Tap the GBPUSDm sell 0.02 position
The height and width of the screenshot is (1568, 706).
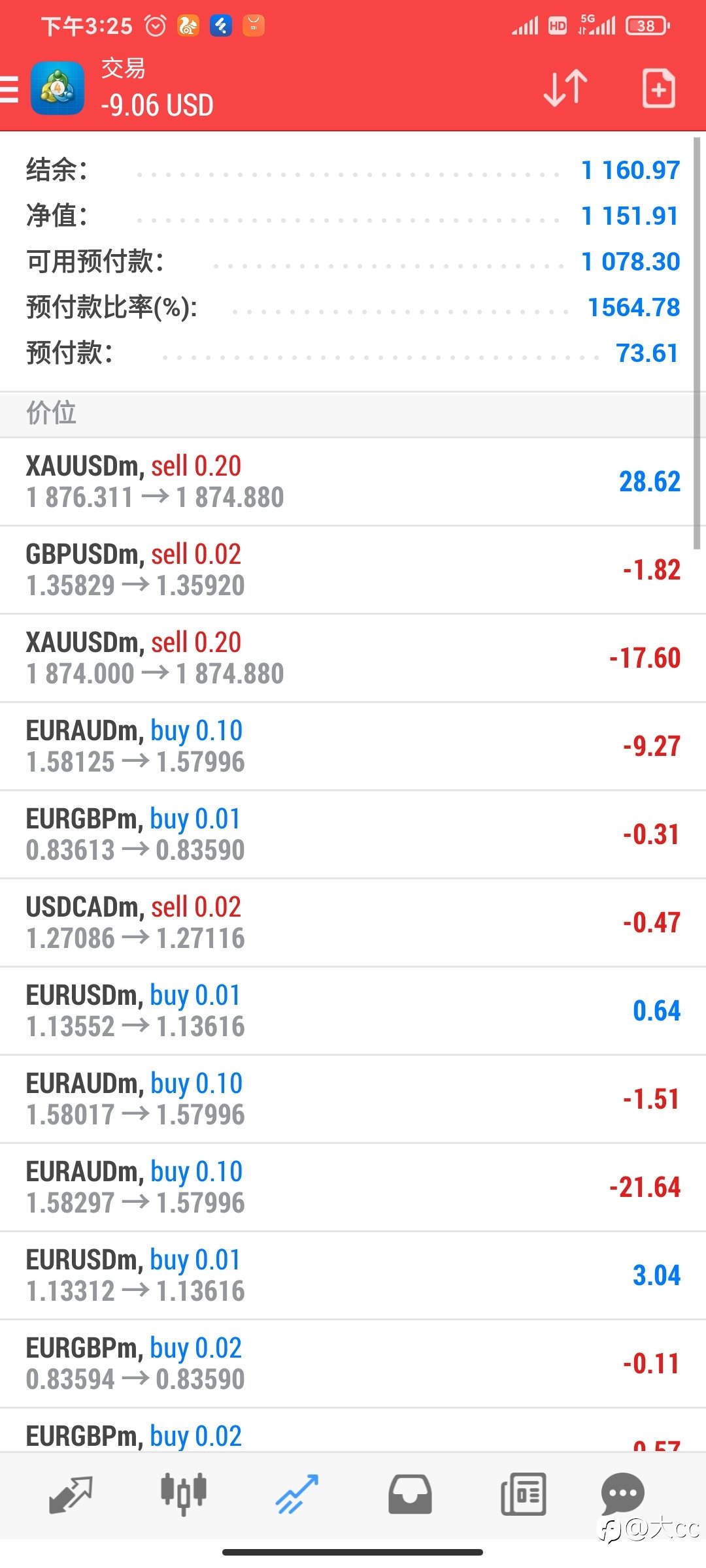(x=353, y=570)
